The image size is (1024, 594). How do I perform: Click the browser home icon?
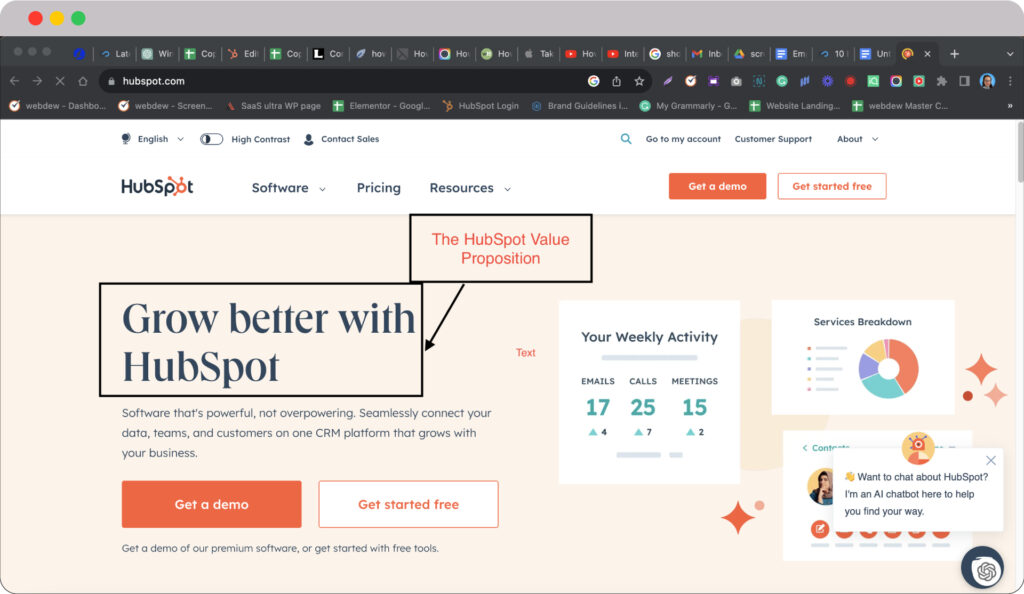click(83, 81)
